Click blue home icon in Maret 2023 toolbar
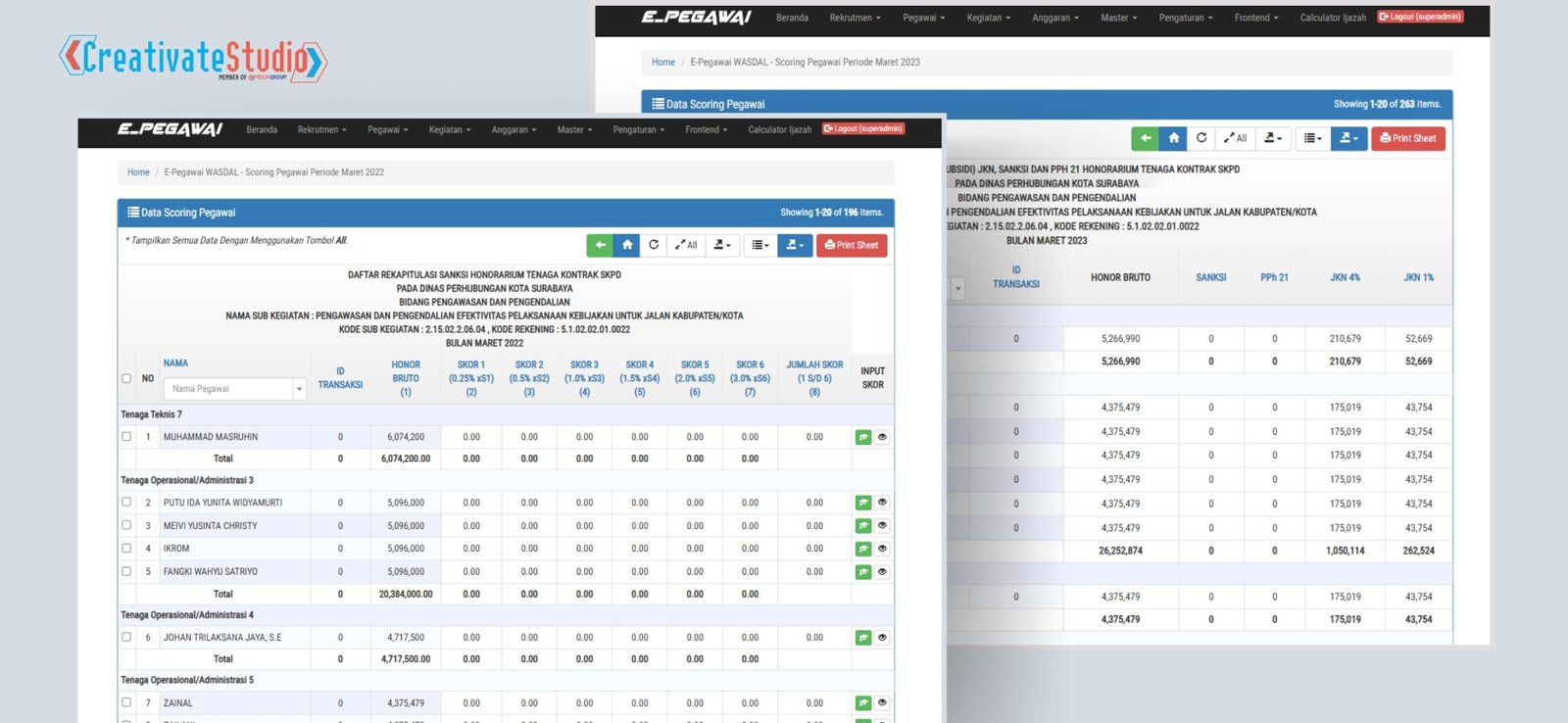This screenshot has width=1568, height=723. click(x=1173, y=138)
